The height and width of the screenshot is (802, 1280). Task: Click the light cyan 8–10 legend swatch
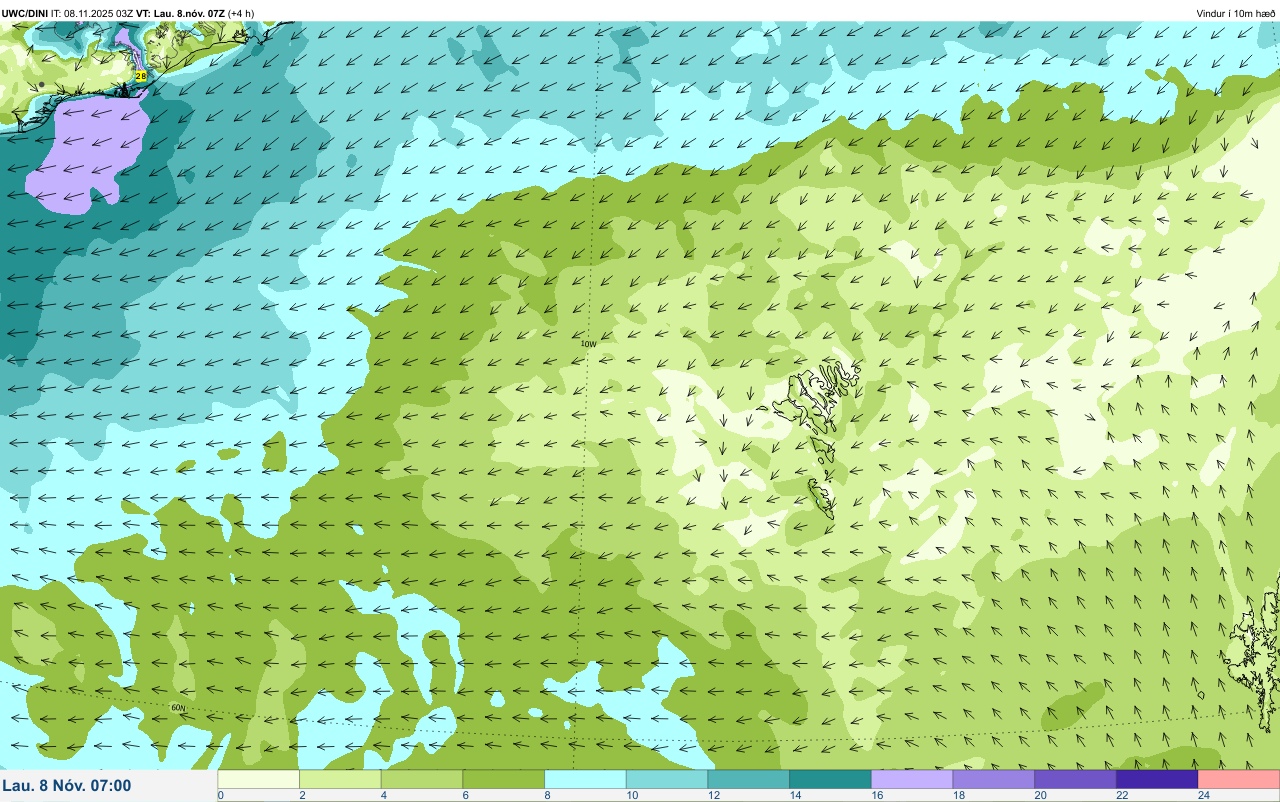pos(585,778)
